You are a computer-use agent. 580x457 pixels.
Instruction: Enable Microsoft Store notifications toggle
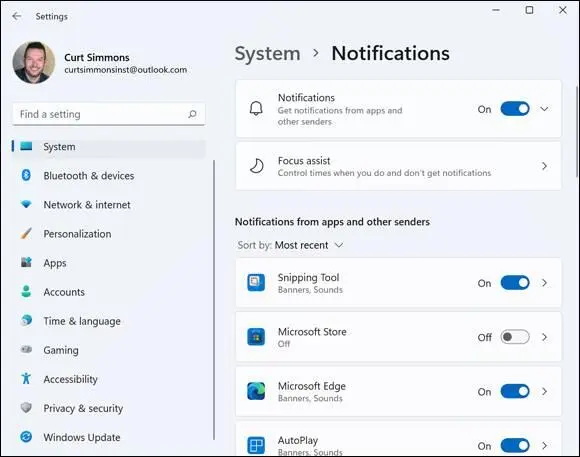click(515, 337)
